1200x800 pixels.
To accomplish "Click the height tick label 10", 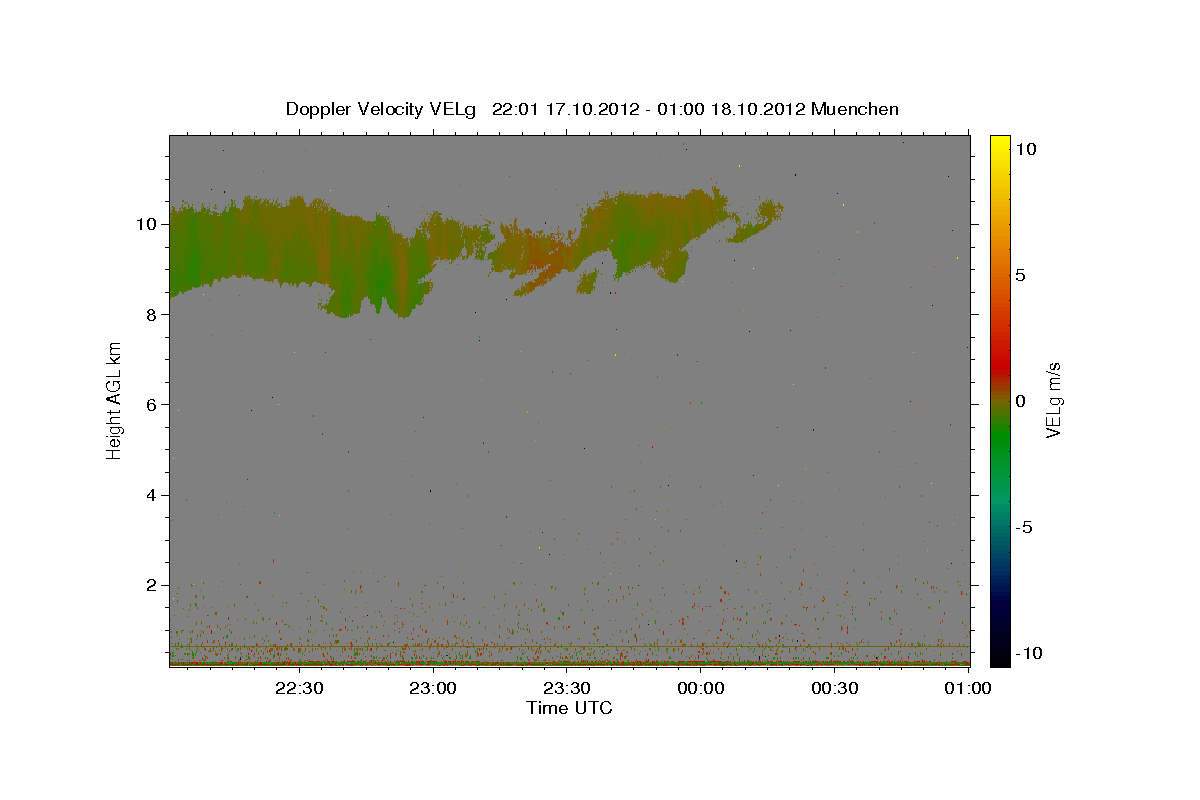I will pos(148,224).
